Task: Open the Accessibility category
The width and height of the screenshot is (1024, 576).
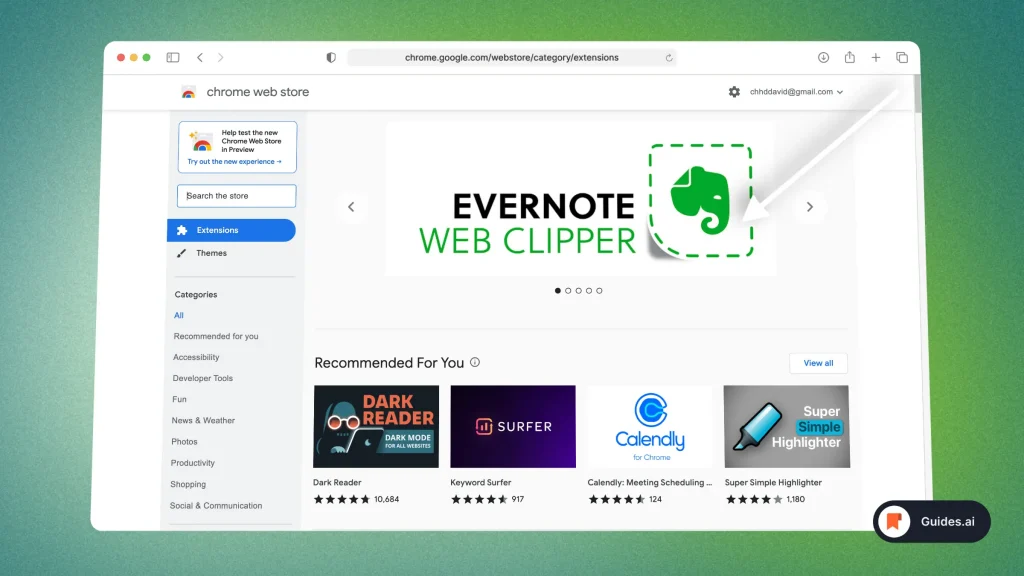Action: (x=196, y=357)
